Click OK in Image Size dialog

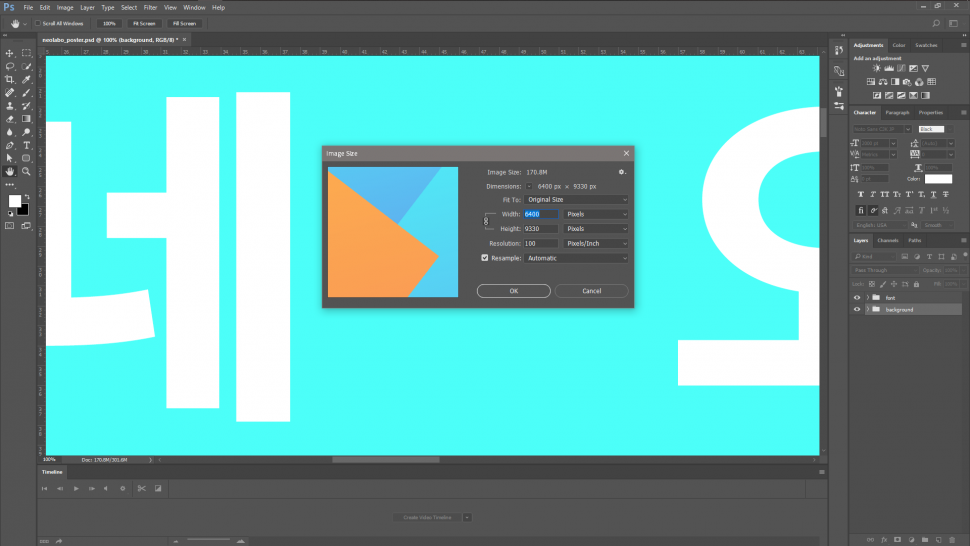coord(513,291)
